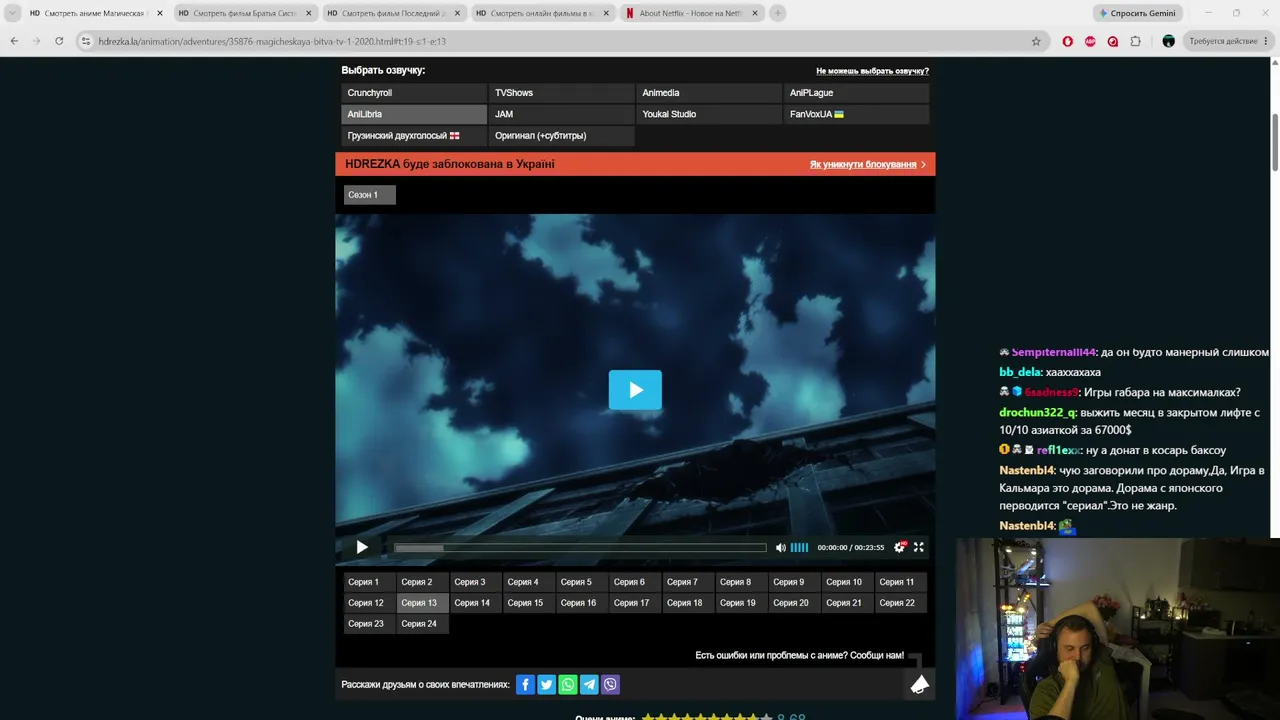Screen dimensions: 1280x720
Task: Share the anime on Facebook
Action: click(x=525, y=684)
